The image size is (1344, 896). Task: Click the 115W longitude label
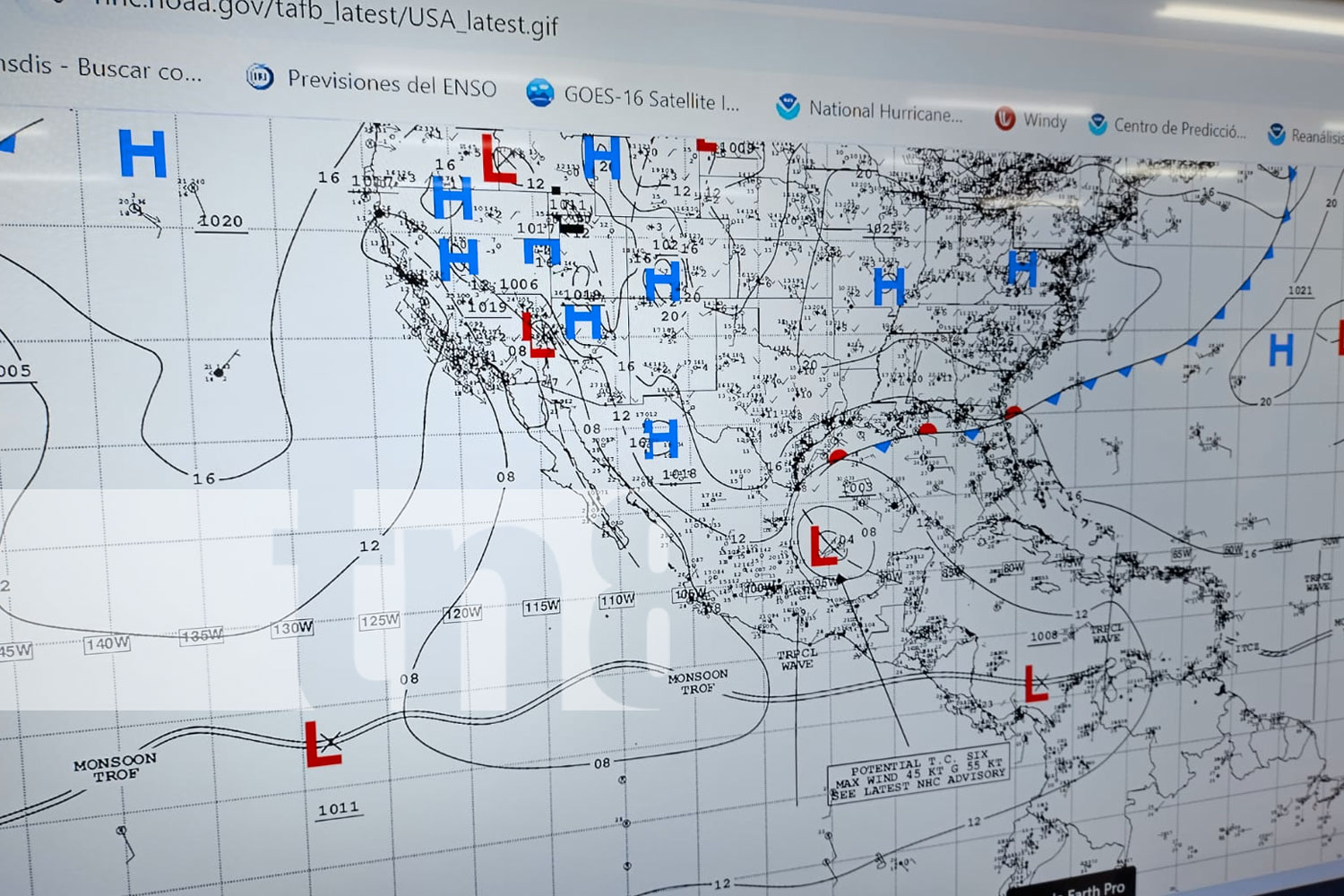(x=542, y=607)
